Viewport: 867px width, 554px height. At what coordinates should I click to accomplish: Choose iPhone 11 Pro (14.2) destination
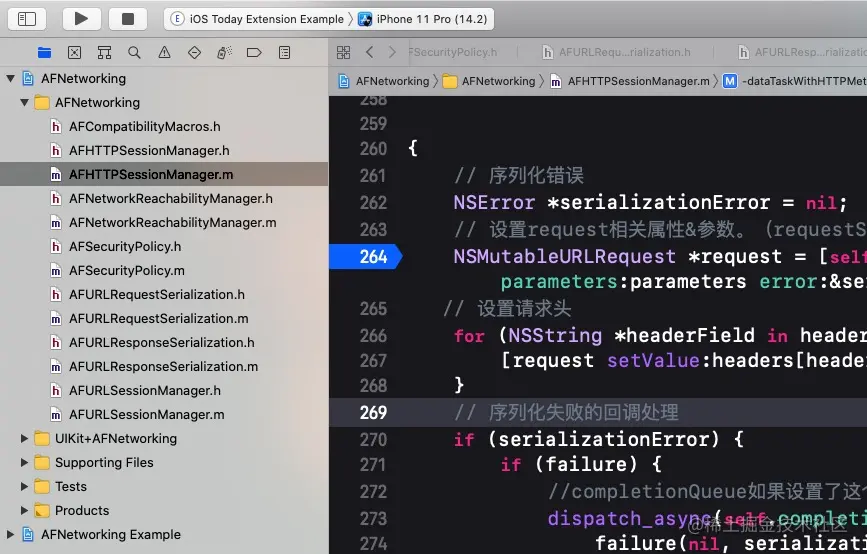(x=423, y=19)
